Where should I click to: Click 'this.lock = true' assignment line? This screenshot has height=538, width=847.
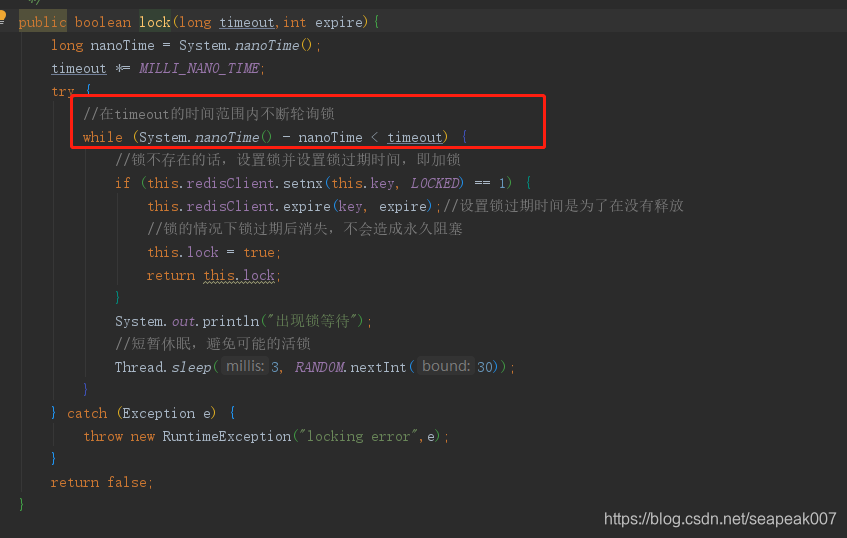pyautogui.click(x=214, y=252)
